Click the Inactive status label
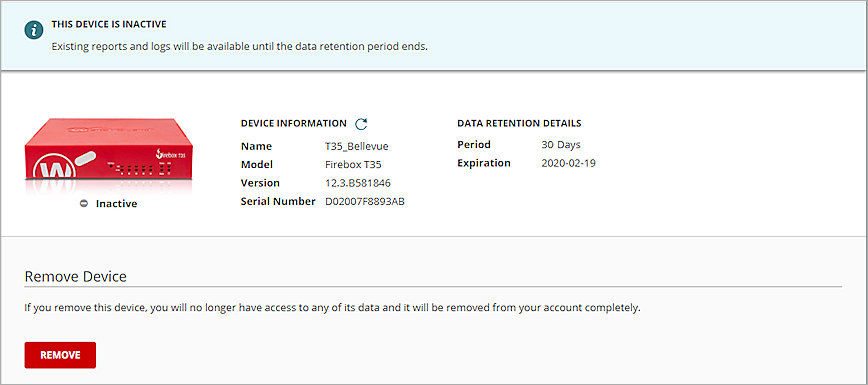This screenshot has height=385, width=868. click(x=116, y=203)
